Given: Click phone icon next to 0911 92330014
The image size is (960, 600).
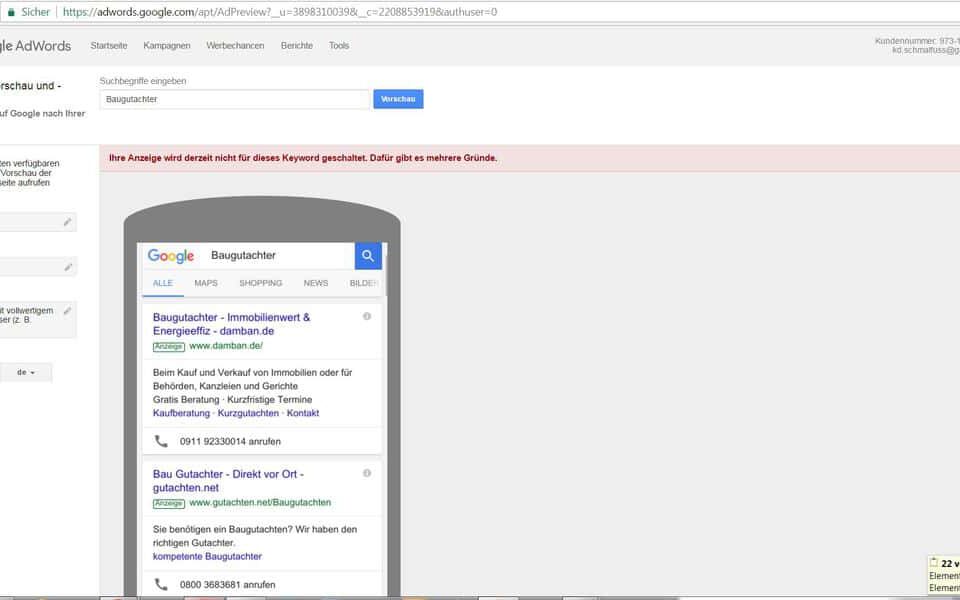Looking at the screenshot, I should (161, 441).
